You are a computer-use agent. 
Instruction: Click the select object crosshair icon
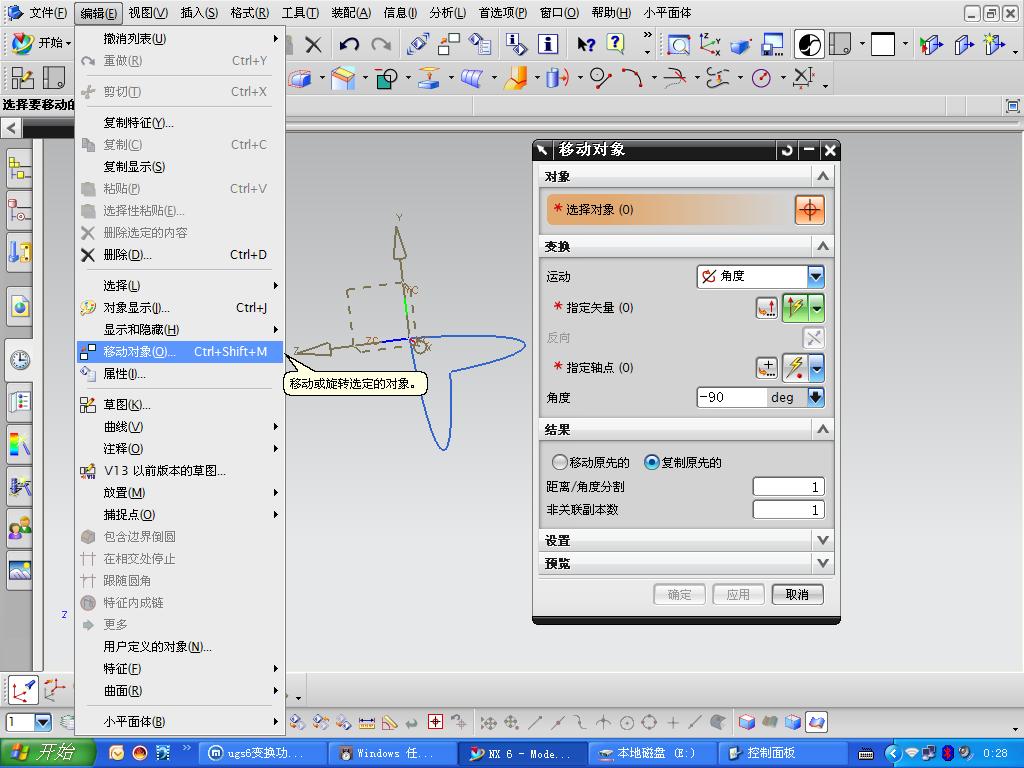tap(809, 210)
